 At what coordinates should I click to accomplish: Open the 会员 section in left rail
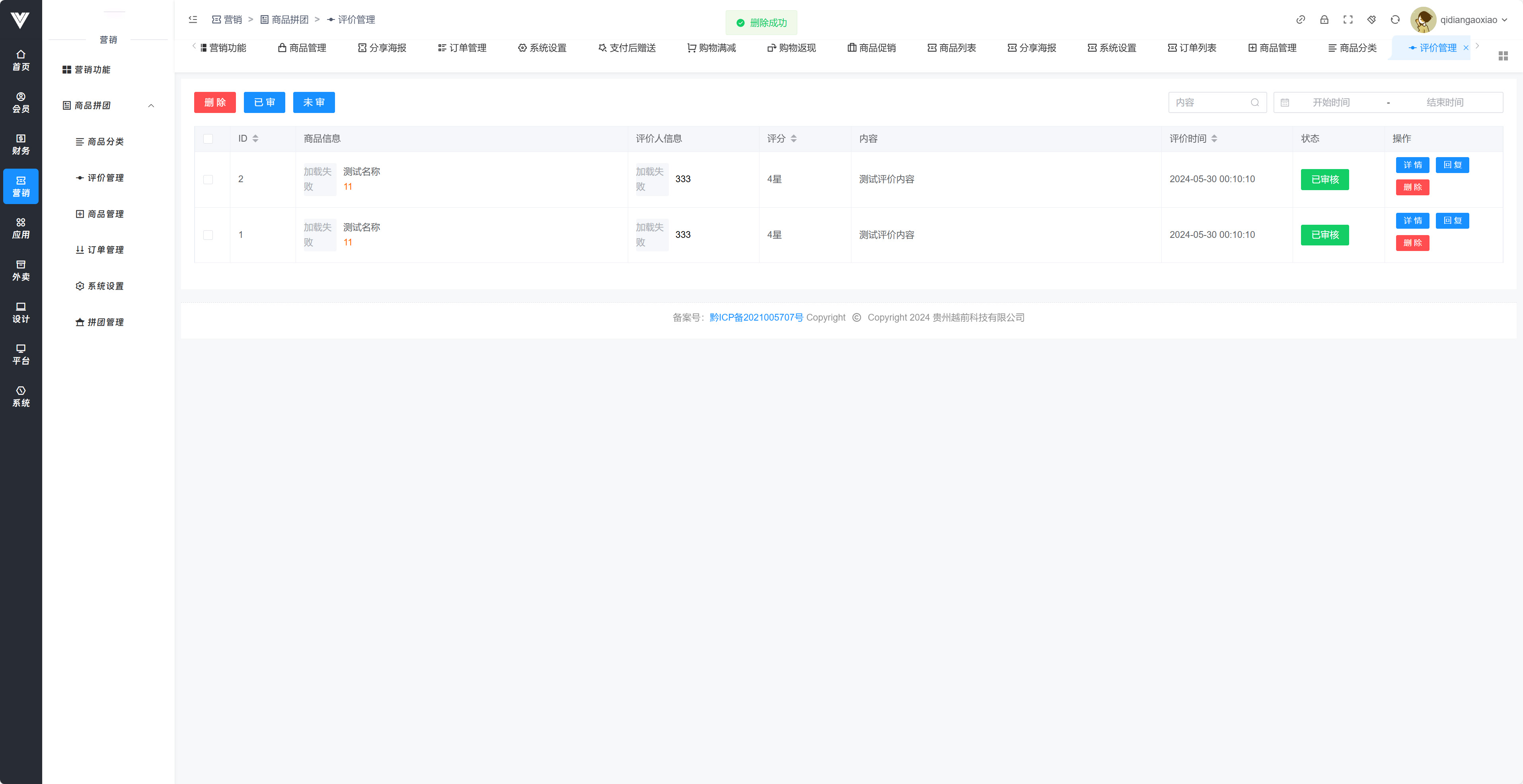click(x=21, y=102)
